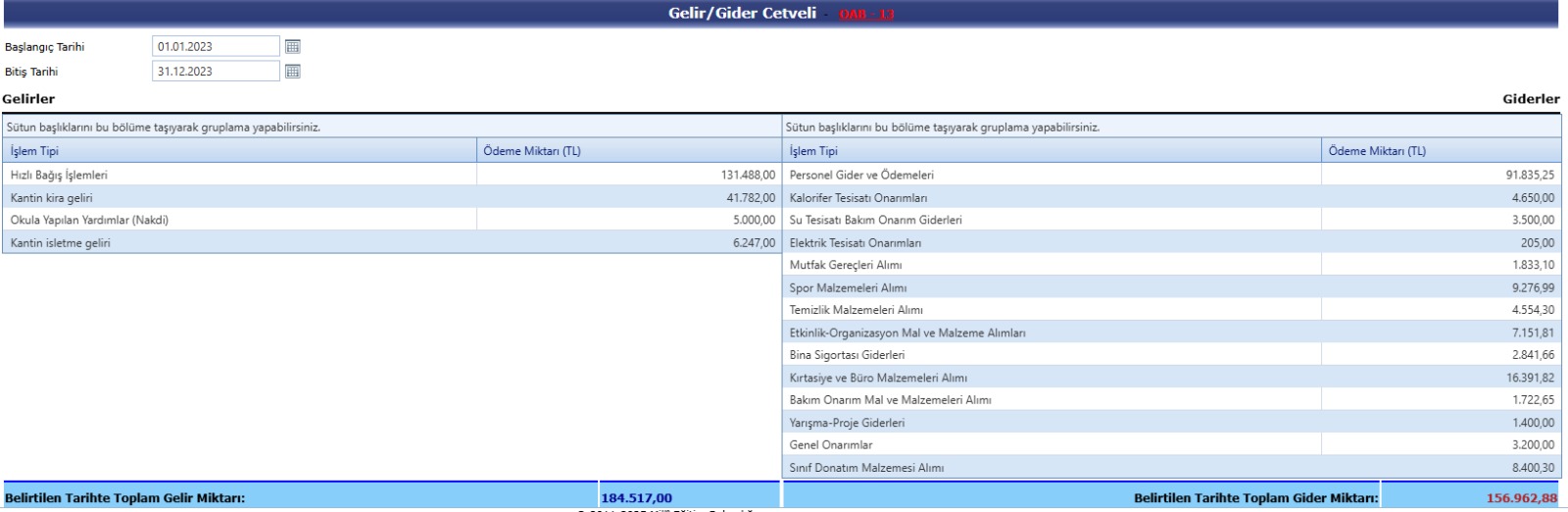Click the Gelirler grouping panel area
1568x512 pixels.
[x=390, y=128]
